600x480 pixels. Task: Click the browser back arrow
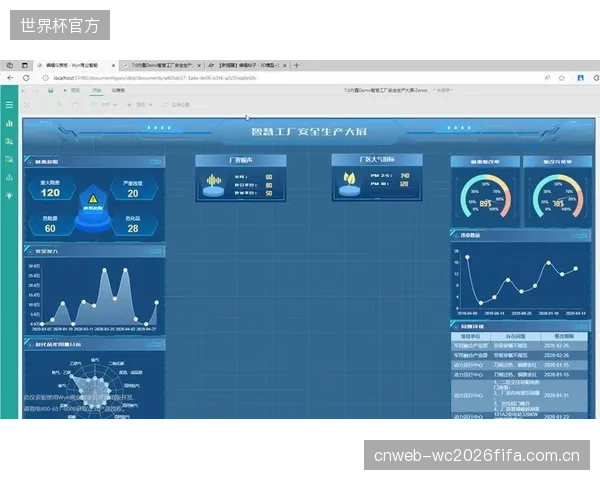(x=10, y=78)
